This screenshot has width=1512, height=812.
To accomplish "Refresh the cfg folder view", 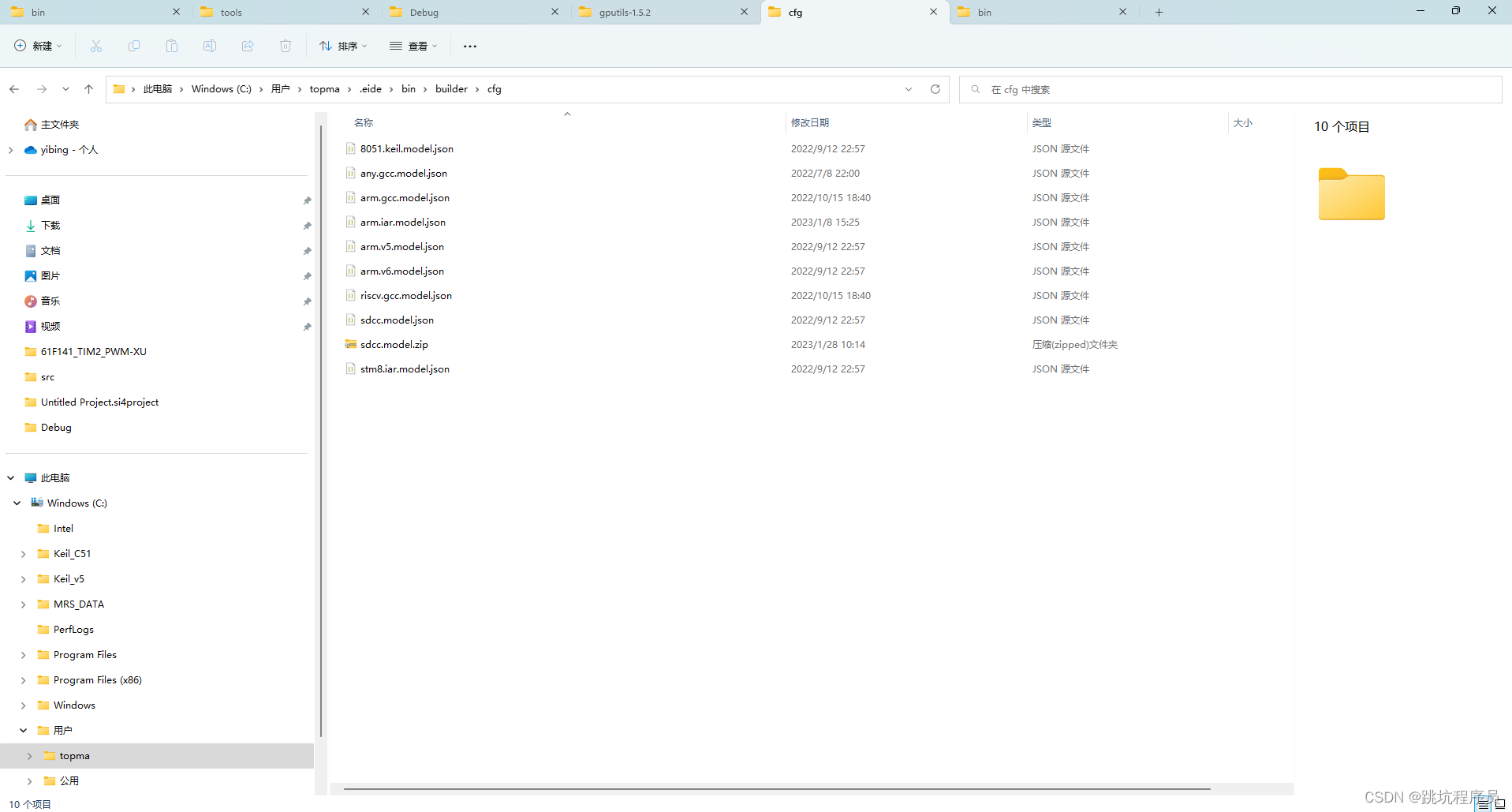I will point(935,89).
